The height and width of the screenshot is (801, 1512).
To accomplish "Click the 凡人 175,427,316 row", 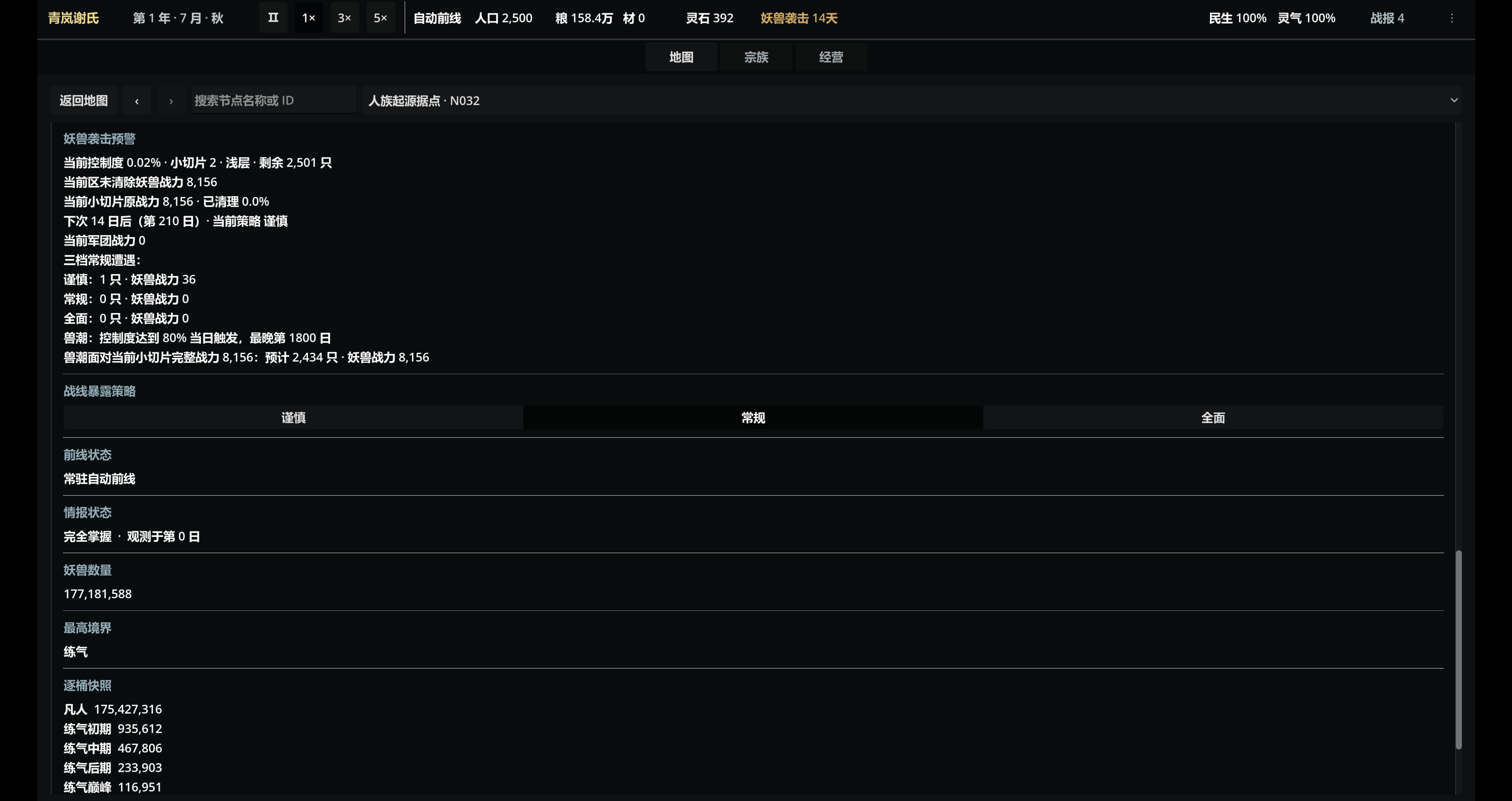I will pos(113,710).
